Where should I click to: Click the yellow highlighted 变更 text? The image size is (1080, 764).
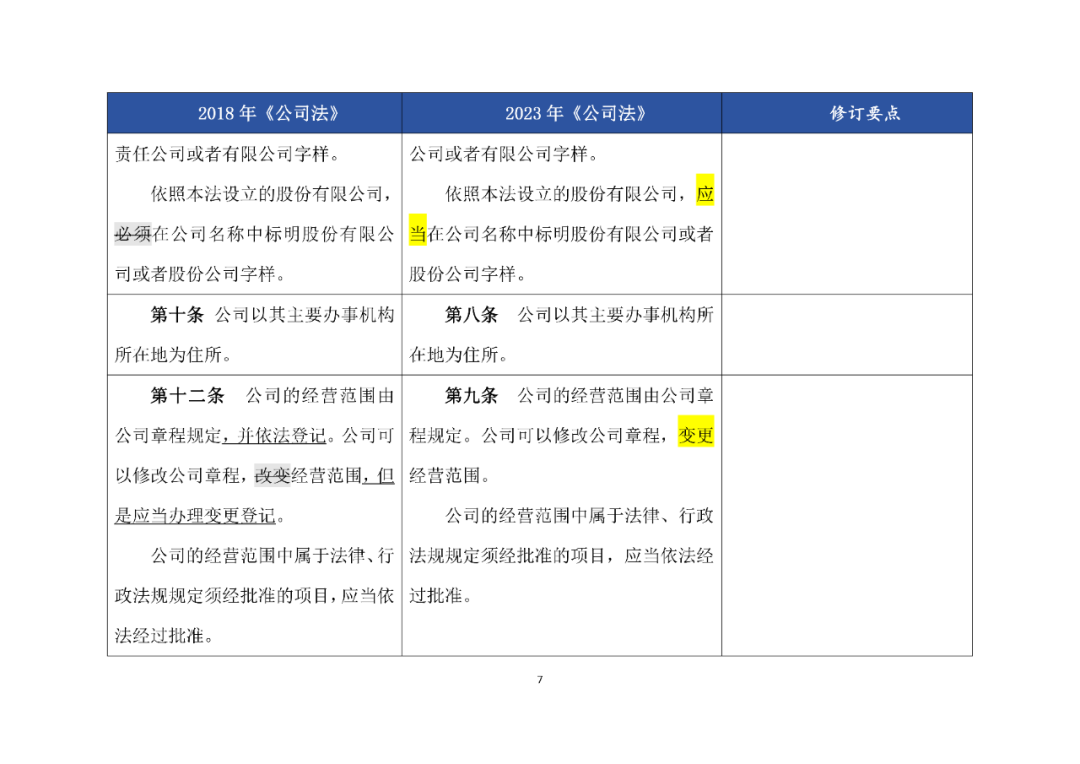(696, 435)
